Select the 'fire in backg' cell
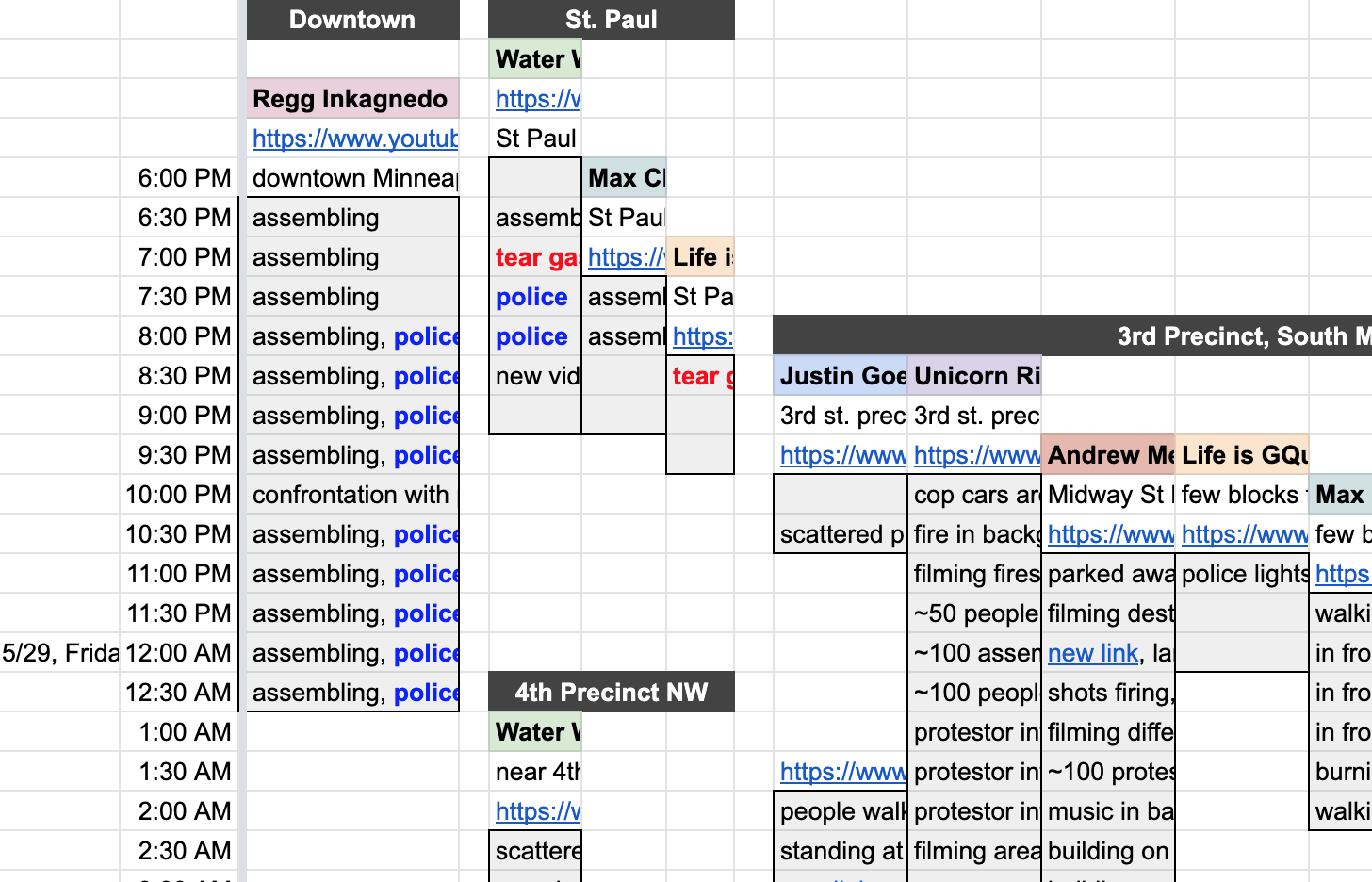1372x882 pixels. coord(975,534)
